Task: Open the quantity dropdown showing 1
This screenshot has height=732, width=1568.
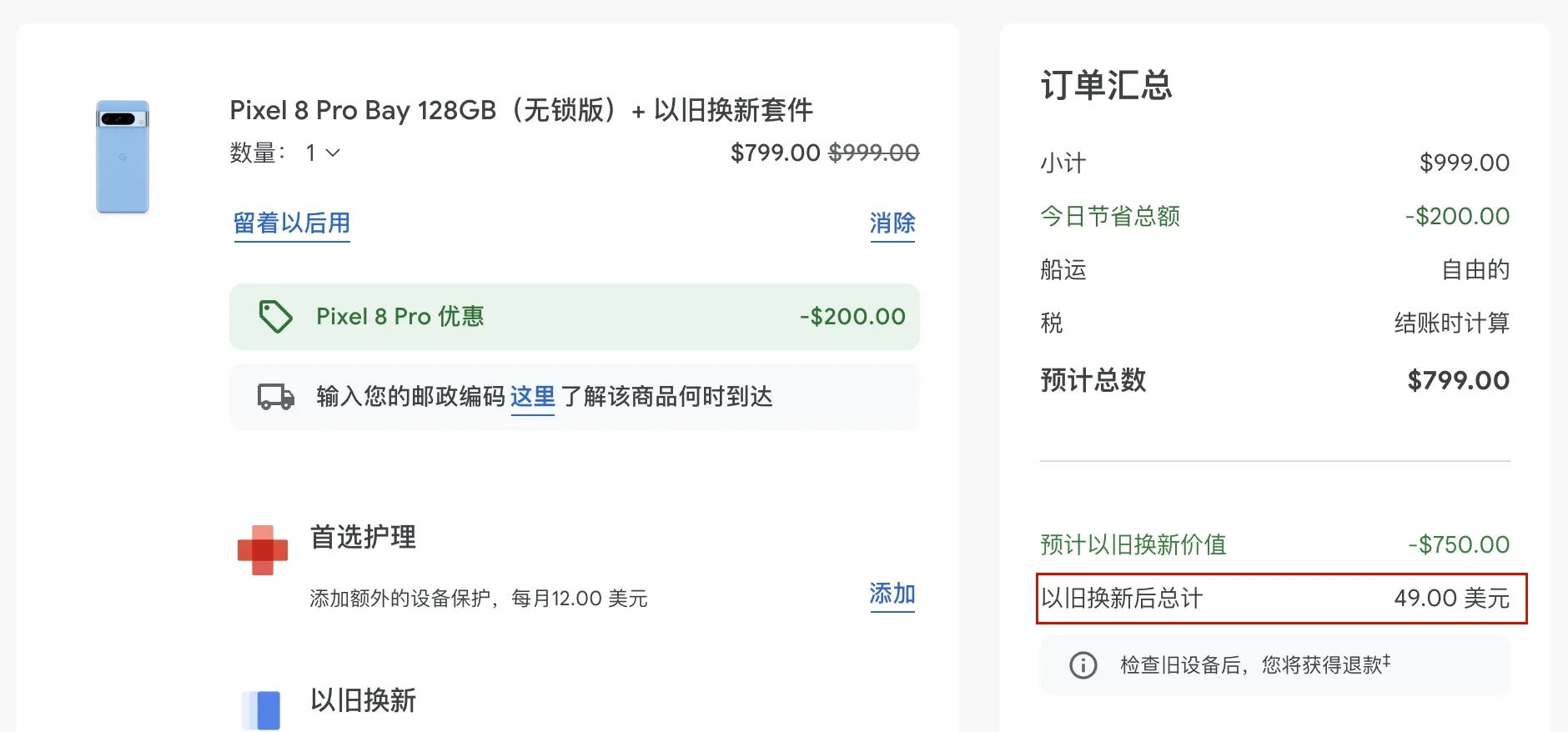Action: 323,153
